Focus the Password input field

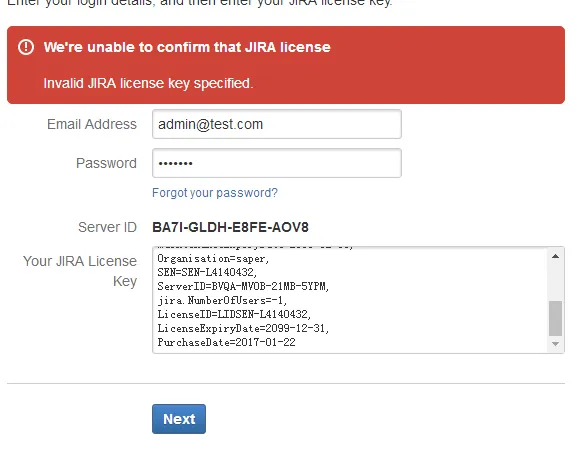pyautogui.click(x=277, y=163)
